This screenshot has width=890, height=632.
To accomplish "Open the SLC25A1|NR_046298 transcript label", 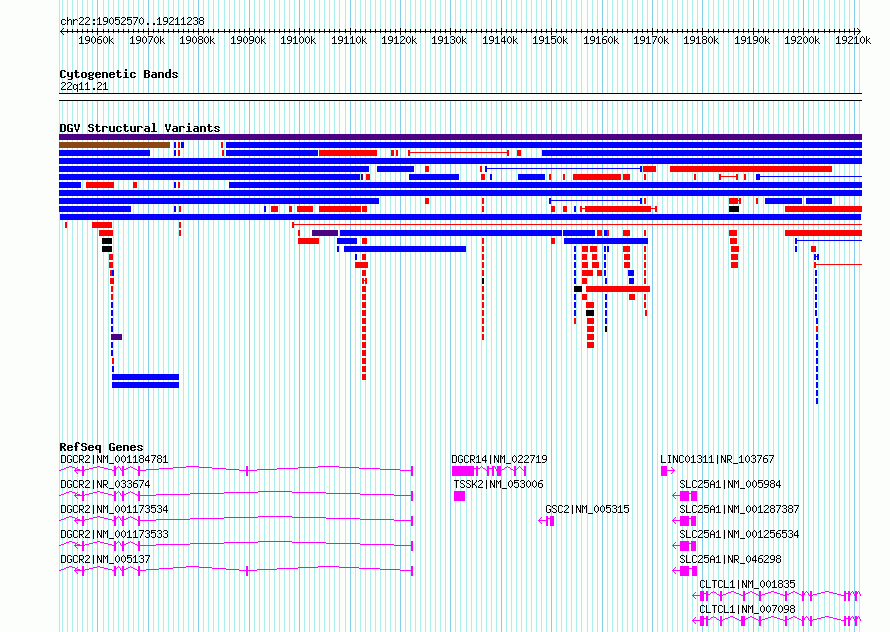I will tap(730, 559).
